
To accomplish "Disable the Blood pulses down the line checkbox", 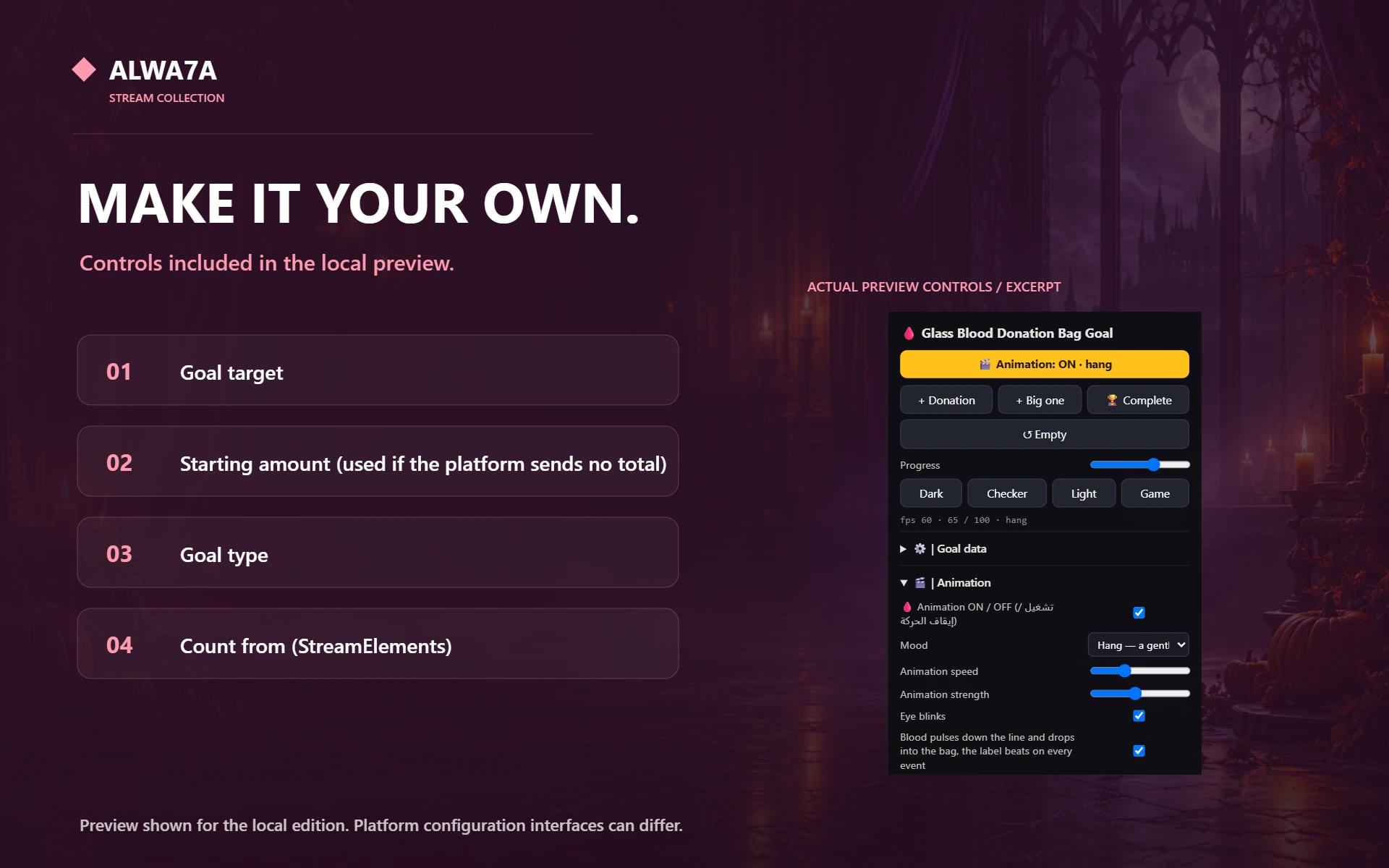I will pos(1139,751).
